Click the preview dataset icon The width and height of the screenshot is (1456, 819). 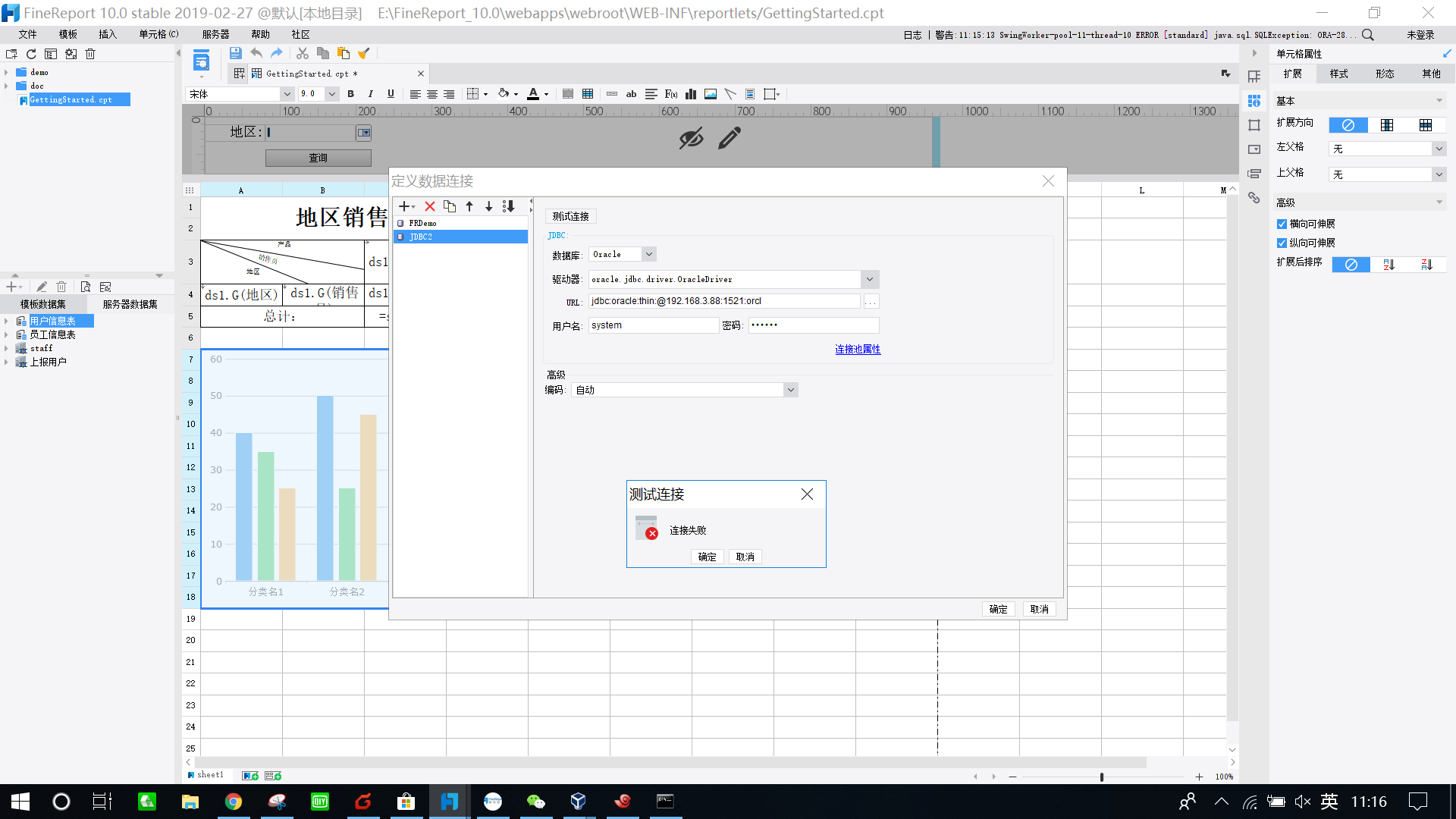86,287
